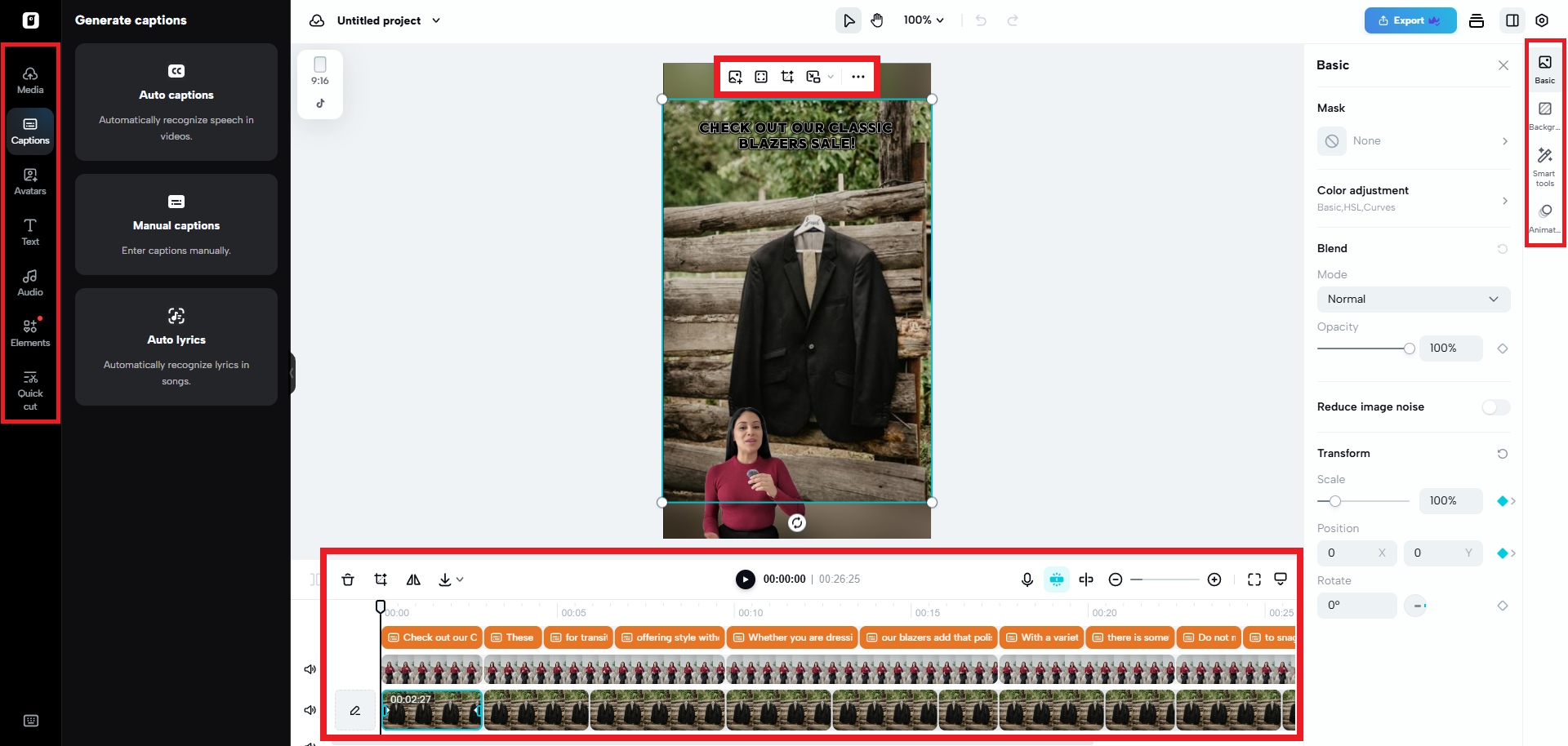This screenshot has height=746, width=1568.
Task: Mute the upper video track
Action: (310, 669)
